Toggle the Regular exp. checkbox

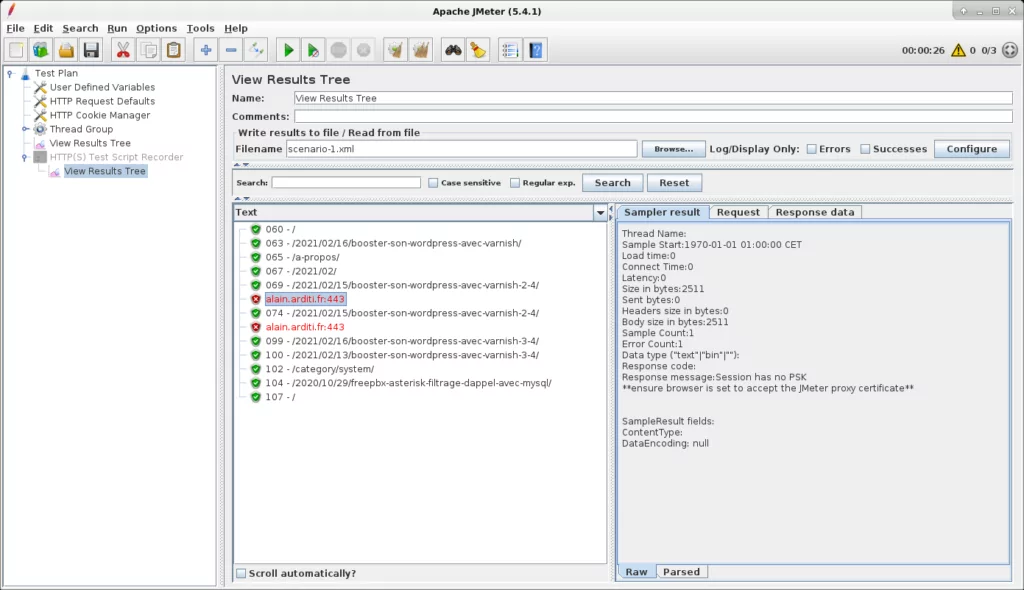point(515,183)
